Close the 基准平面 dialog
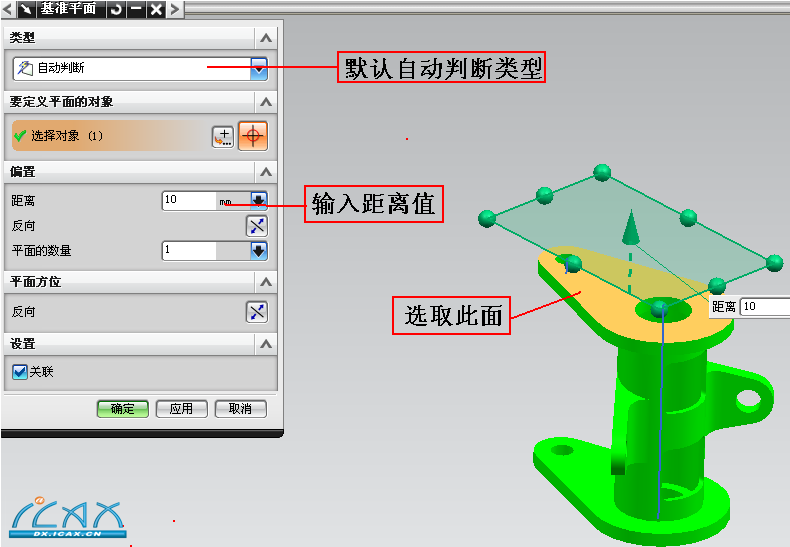Screen dimensions: 790x547 point(156,9)
